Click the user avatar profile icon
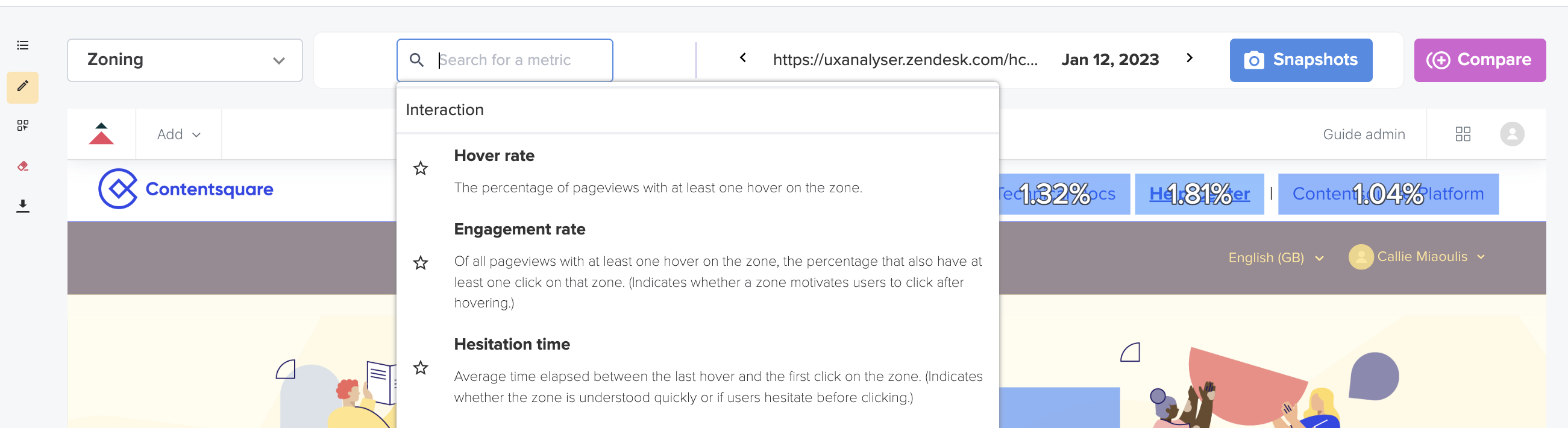This screenshot has height=428, width=1568. coord(1511,134)
